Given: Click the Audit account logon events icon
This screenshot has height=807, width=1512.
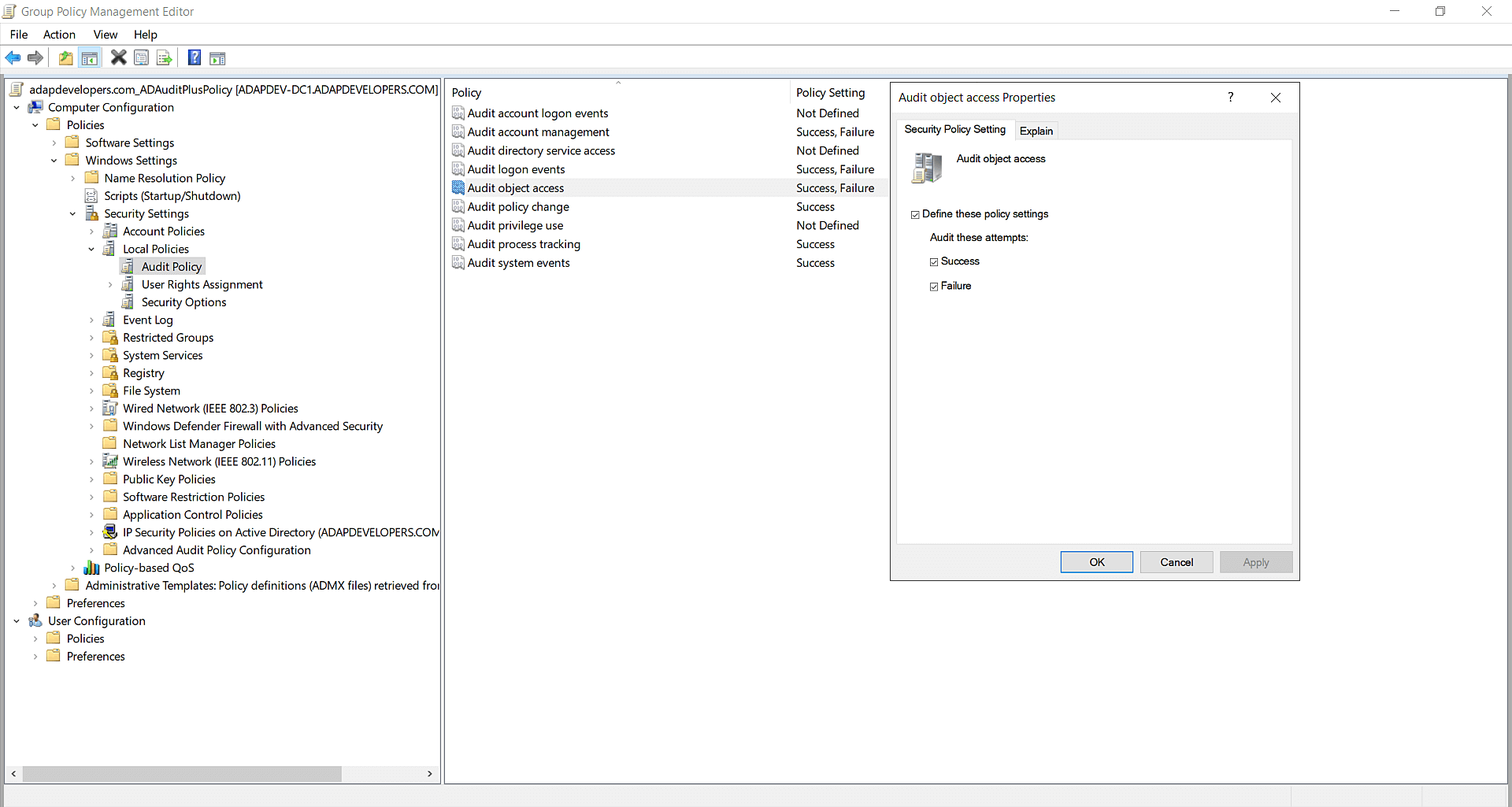Looking at the screenshot, I should [x=458, y=113].
